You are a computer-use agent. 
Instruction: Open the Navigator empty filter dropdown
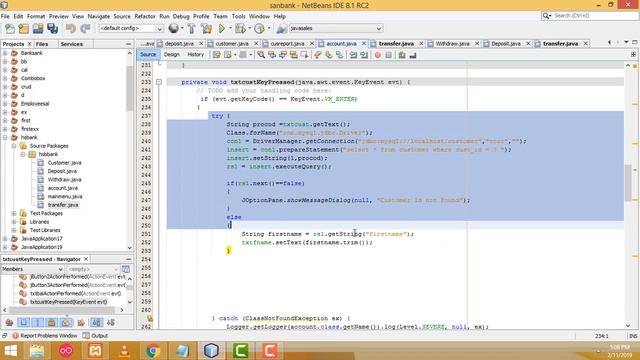pyautogui.click(x=93, y=269)
